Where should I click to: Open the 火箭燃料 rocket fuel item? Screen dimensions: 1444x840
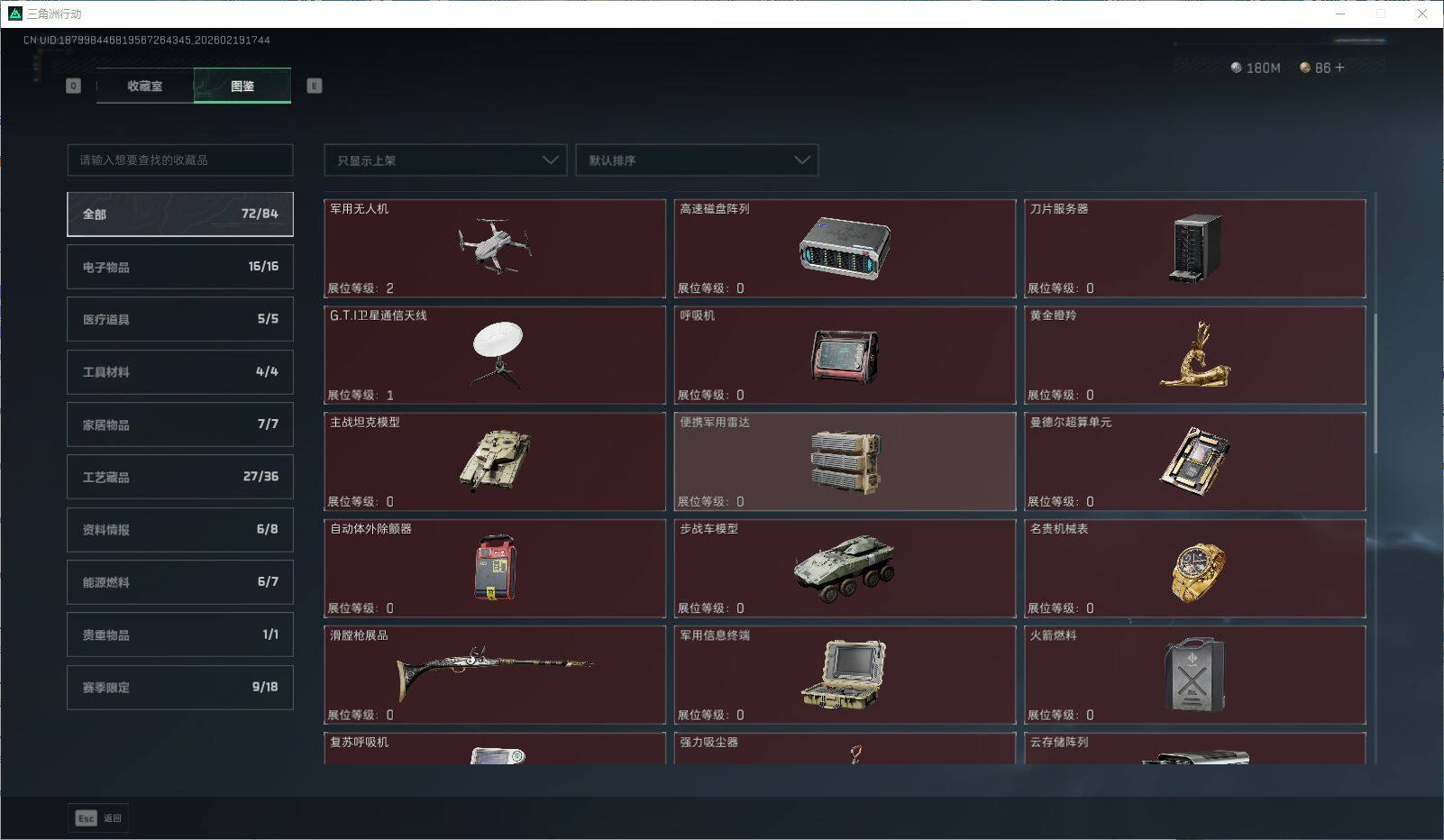tap(1194, 675)
